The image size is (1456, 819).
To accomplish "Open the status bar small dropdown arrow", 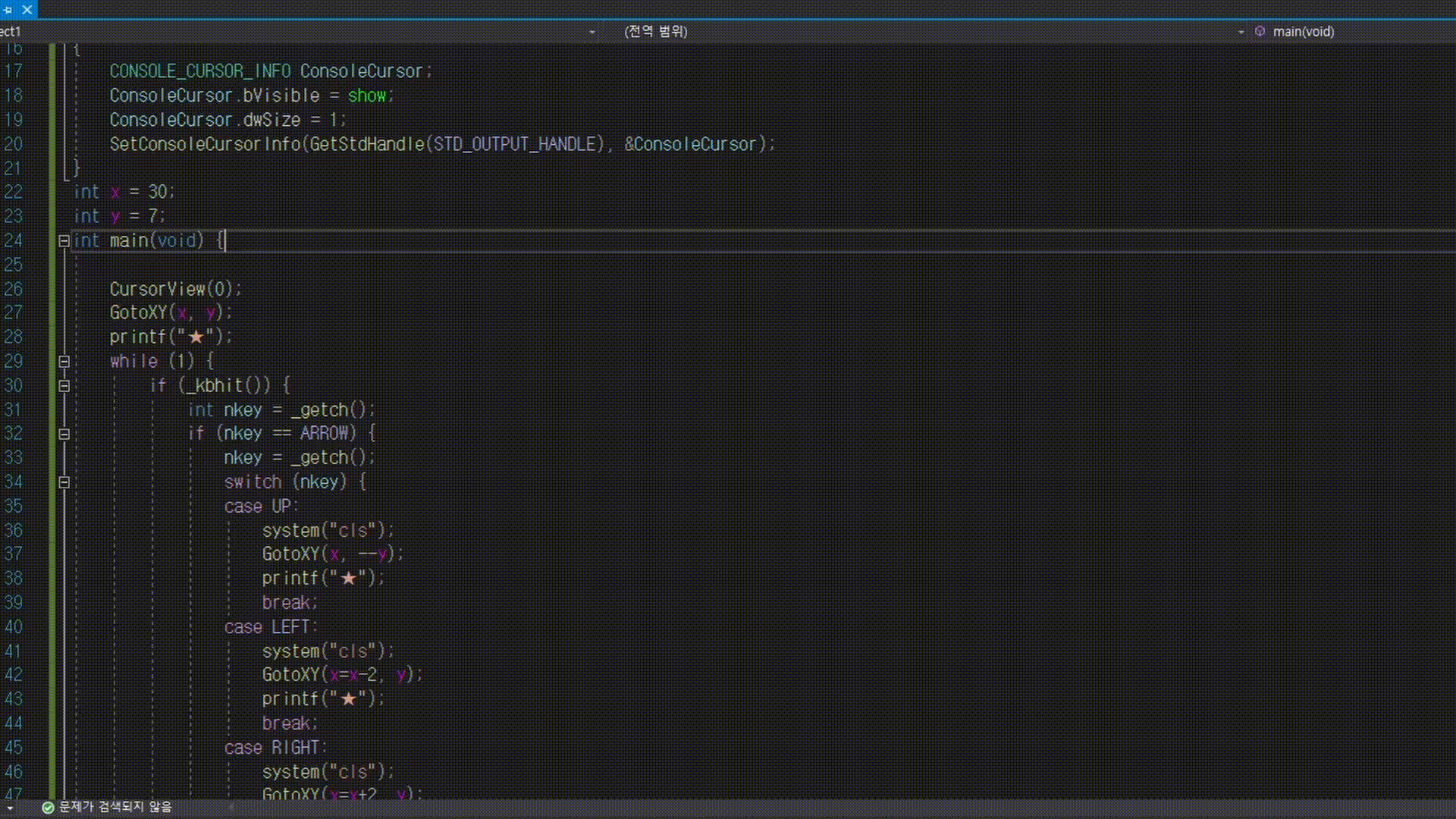I will tap(10, 808).
